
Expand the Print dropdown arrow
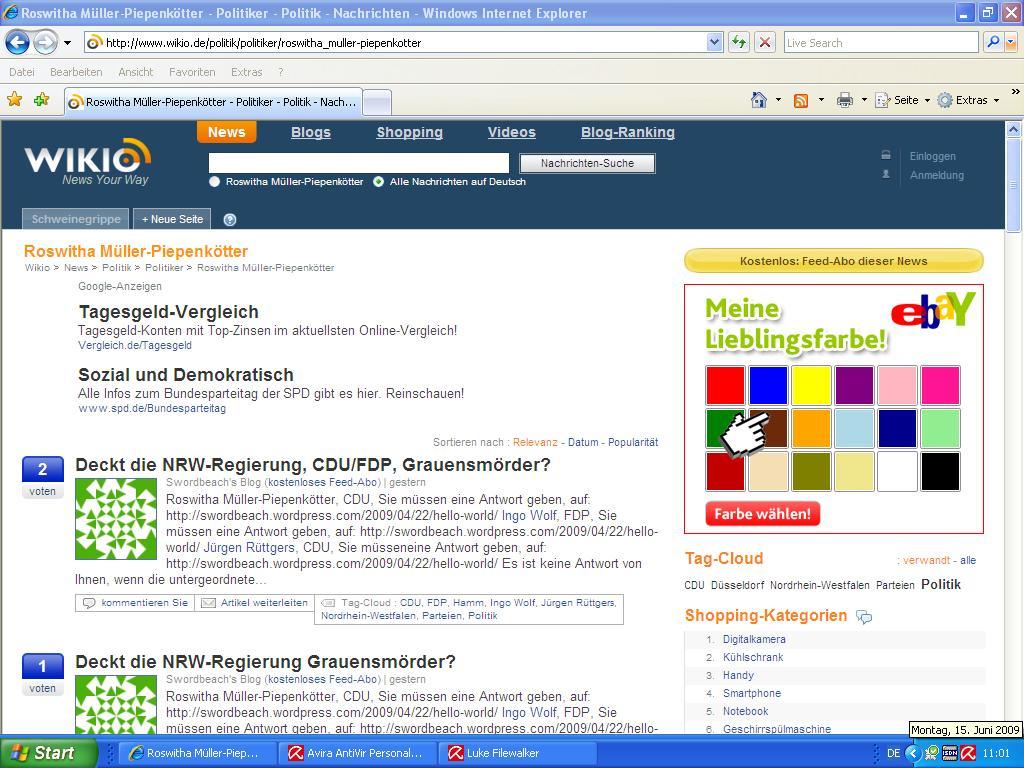coord(864,100)
